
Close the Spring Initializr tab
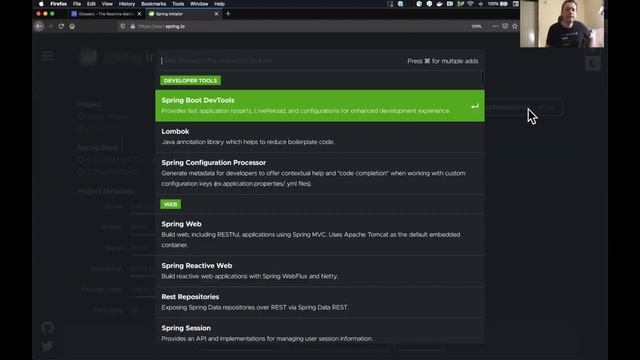tap(216, 14)
